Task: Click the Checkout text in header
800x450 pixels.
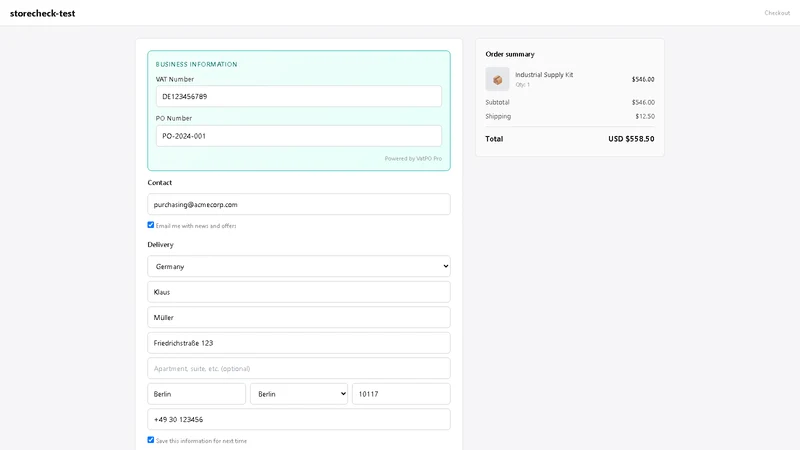Action: 777,13
